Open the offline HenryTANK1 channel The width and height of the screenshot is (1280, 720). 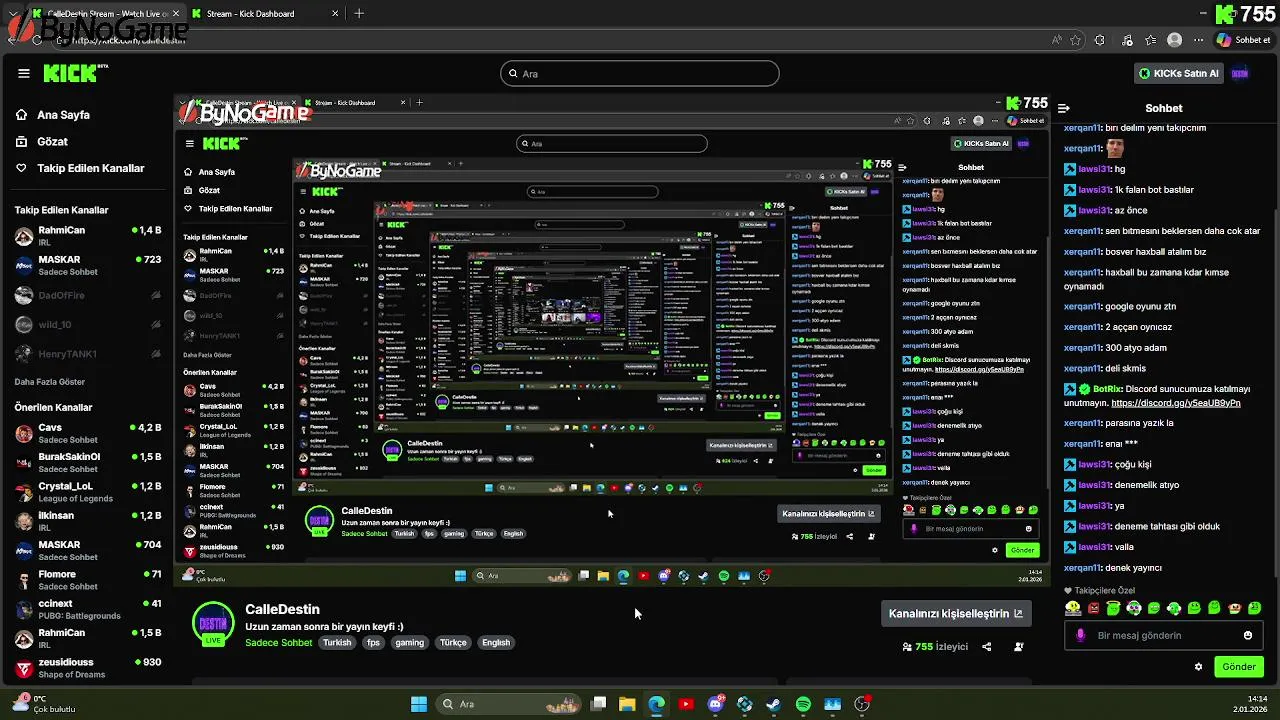coord(88,354)
